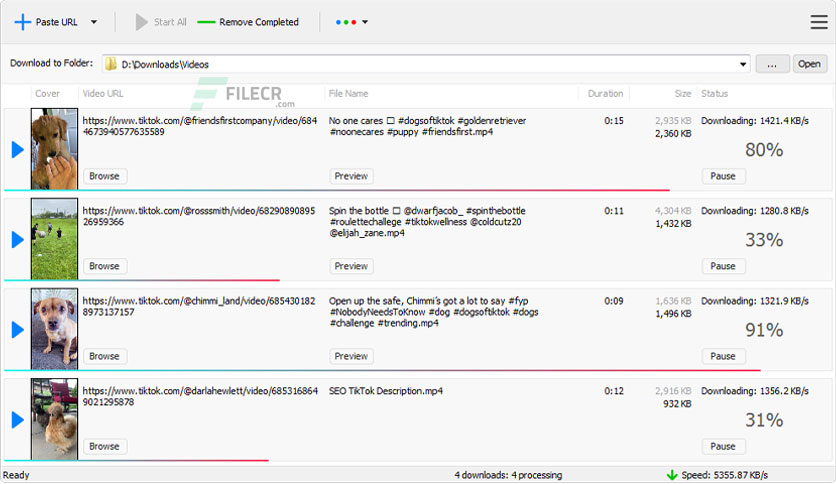Sort by the Duration column header
This screenshot has width=836, height=484.
pos(605,94)
